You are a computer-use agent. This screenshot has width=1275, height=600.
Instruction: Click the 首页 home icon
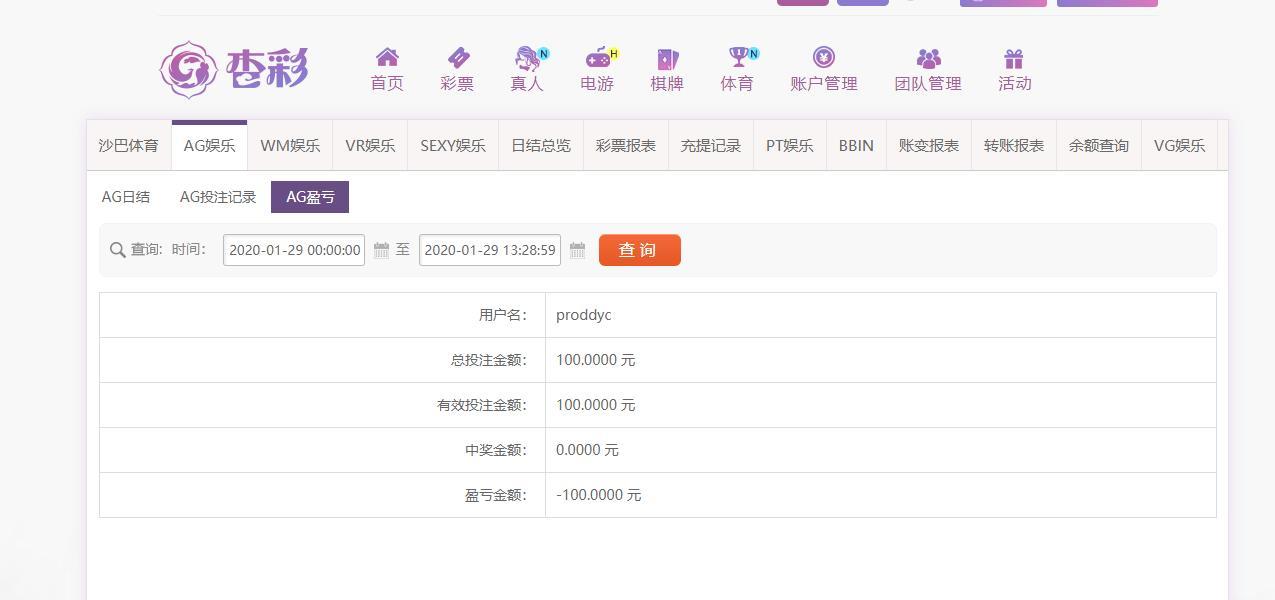[387, 58]
